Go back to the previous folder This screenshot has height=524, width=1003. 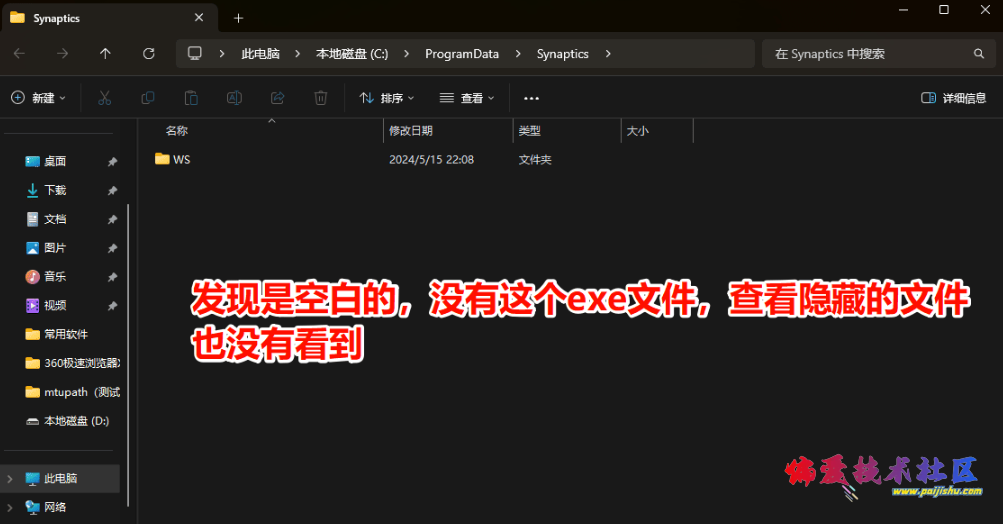point(19,54)
